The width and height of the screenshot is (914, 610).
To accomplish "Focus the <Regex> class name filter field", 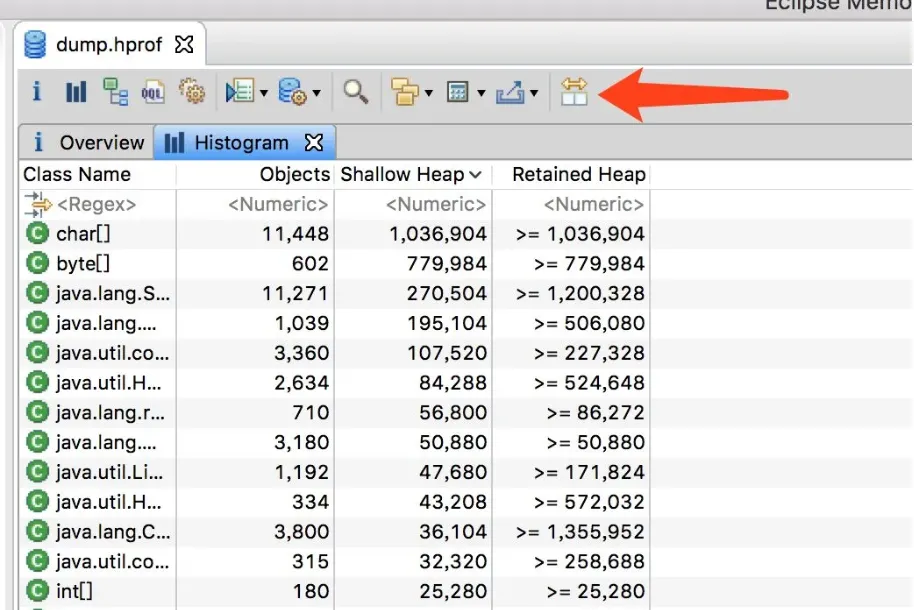I will tap(98, 204).
